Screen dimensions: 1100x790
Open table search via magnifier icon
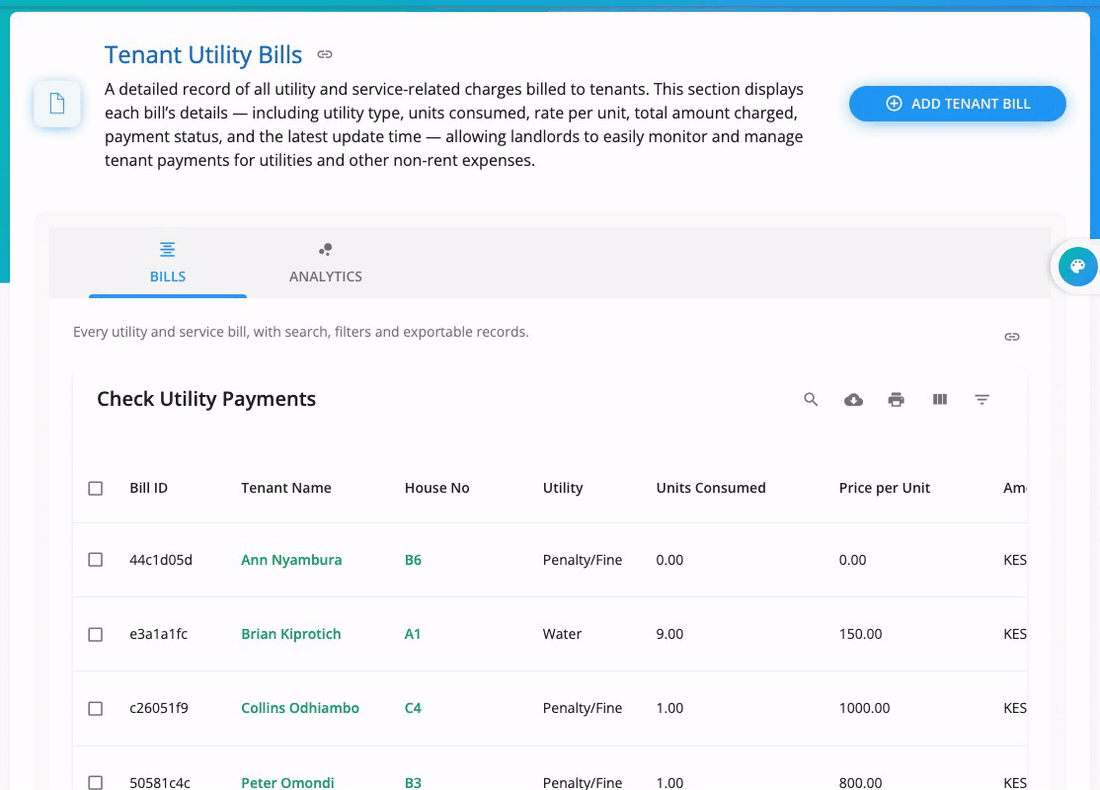(x=810, y=399)
